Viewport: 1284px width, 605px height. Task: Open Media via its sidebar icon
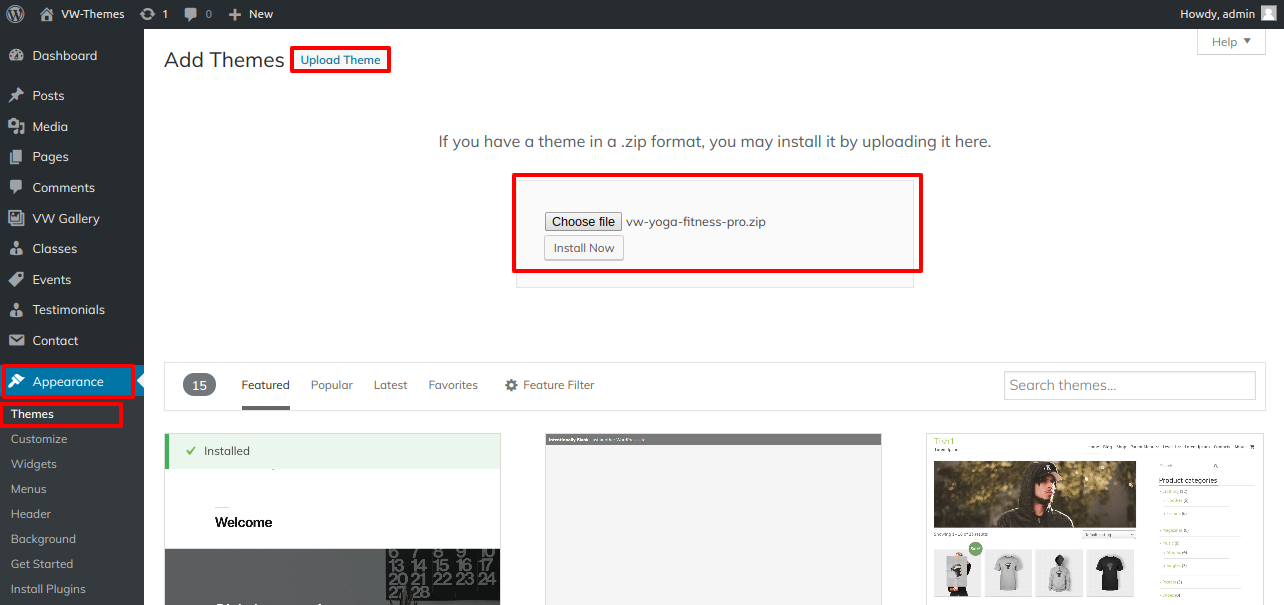point(16,127)
